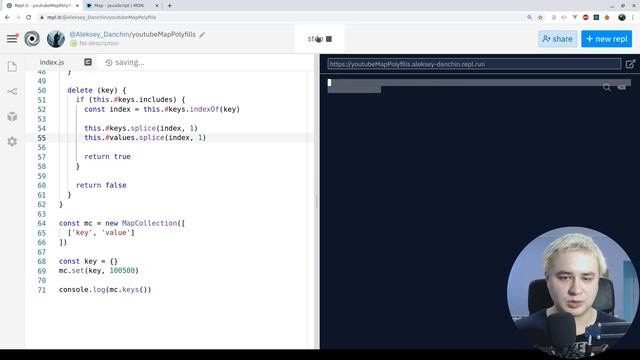
Task: Select the index.js file tab
Action: tap(52, 62)
